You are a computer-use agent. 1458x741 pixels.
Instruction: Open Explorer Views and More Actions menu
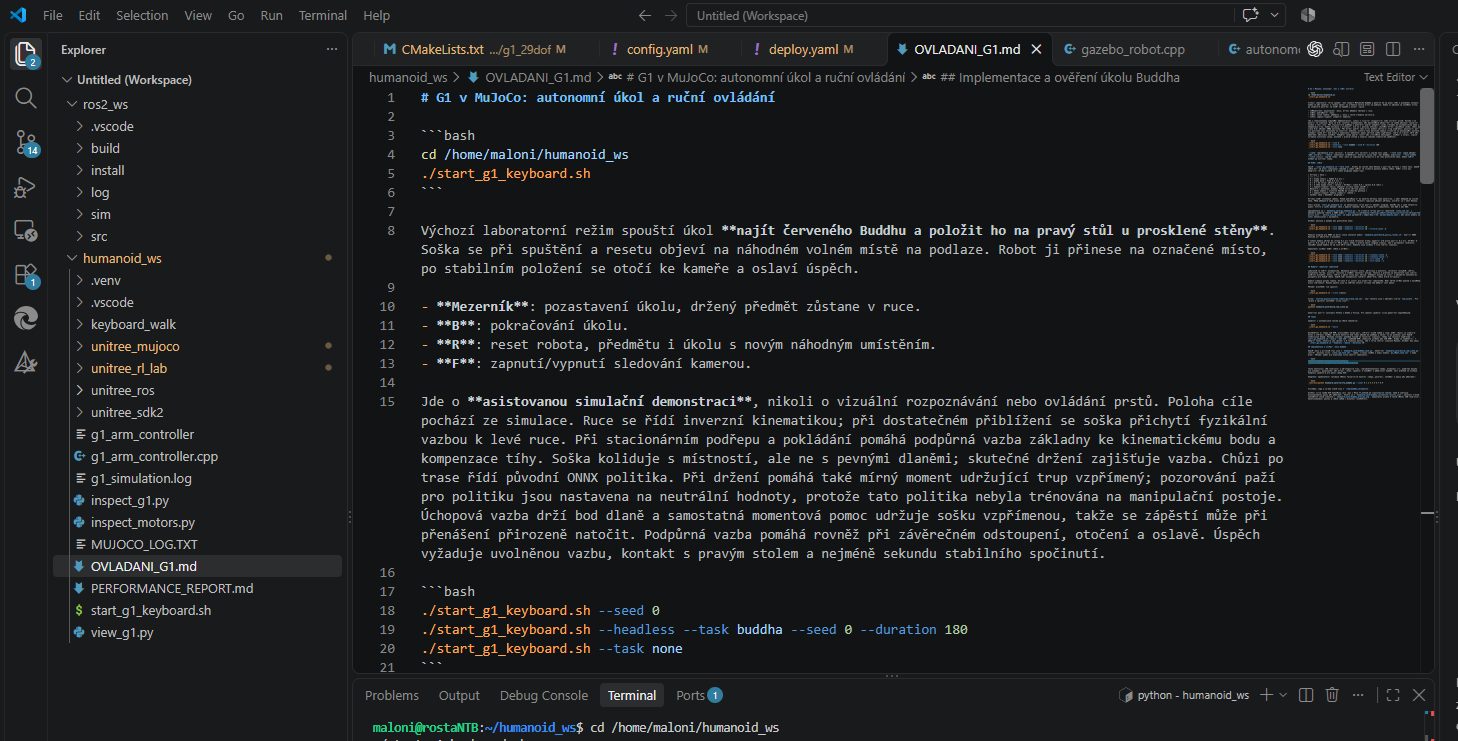pos(332,49)
